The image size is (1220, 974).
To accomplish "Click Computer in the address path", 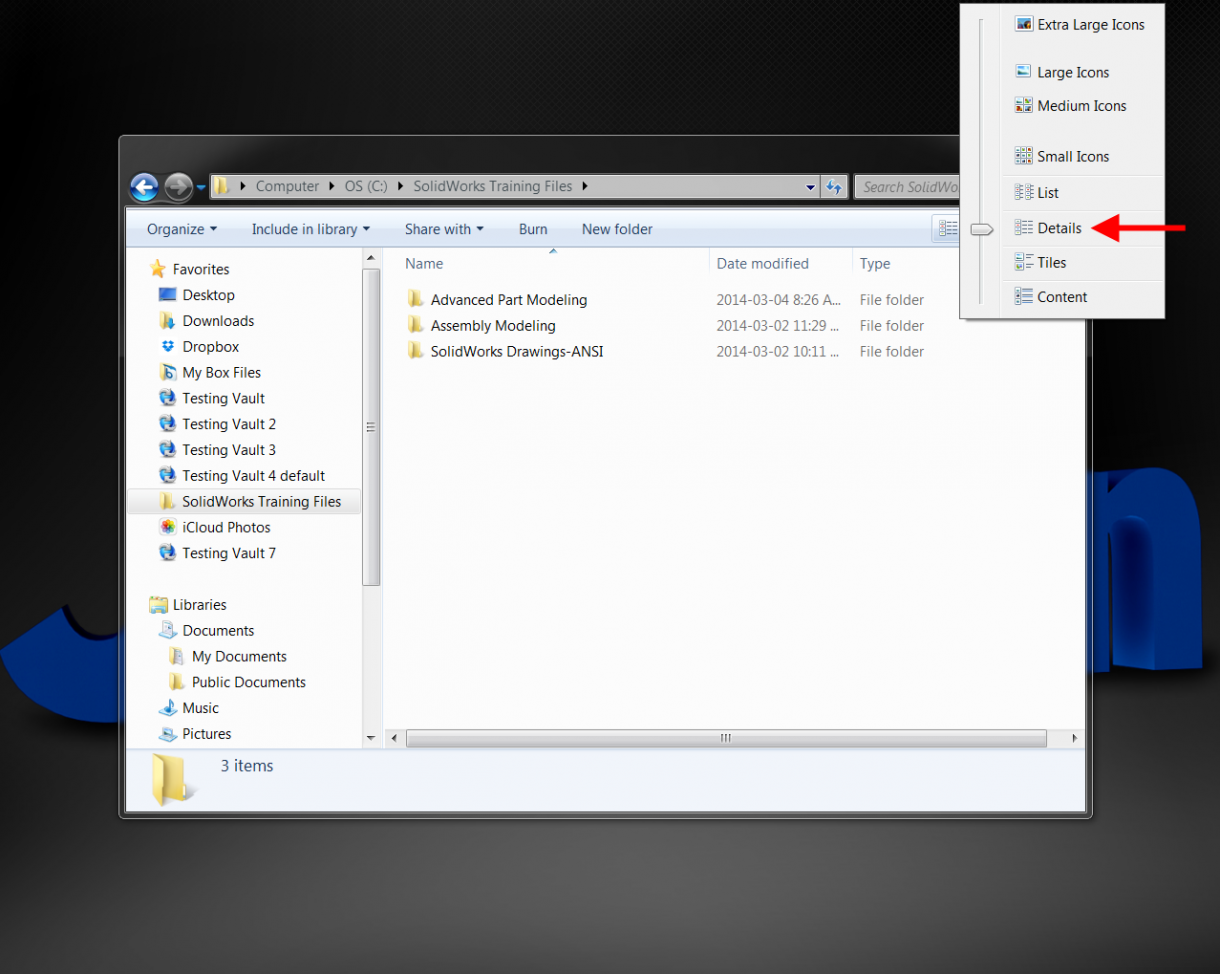I will pos(287,186).
